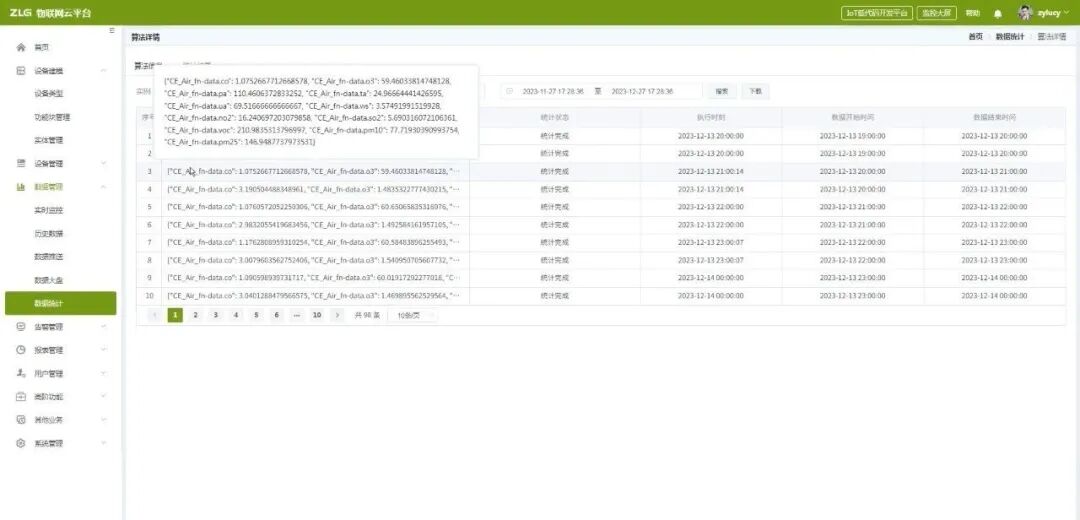
Task: Click the calendar icon in the date range field
Action: tap(510, 91)
